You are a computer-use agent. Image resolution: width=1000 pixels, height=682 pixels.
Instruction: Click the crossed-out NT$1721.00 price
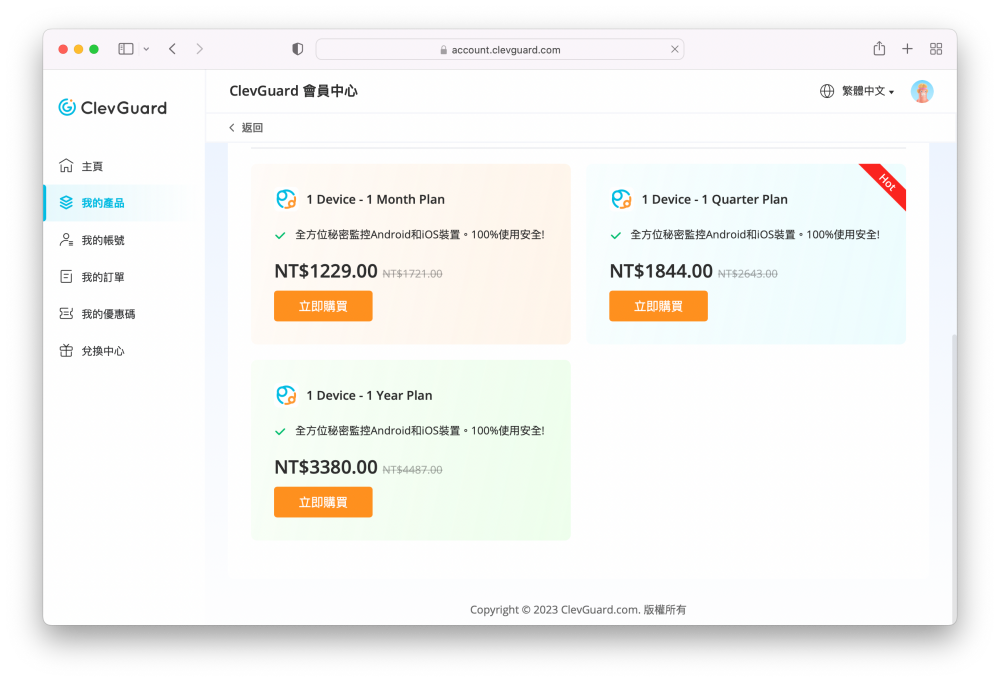(413, 274)
